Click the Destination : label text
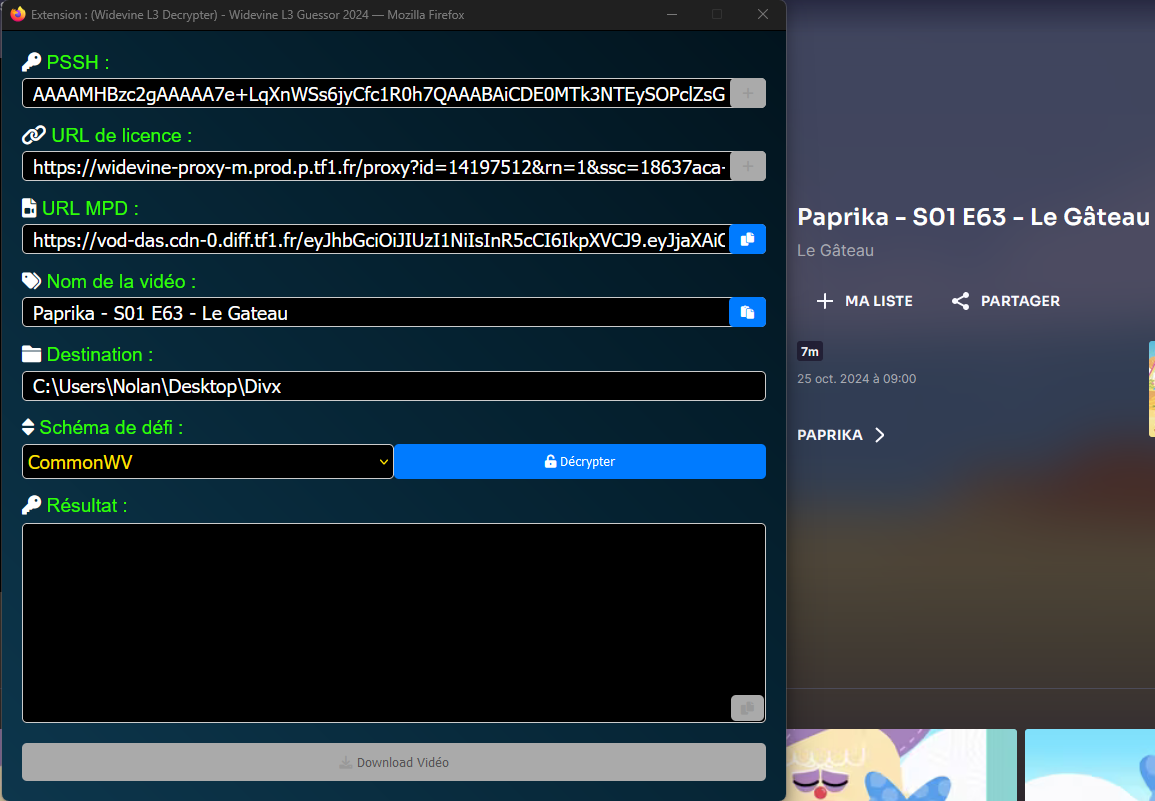The width and height of the screenshot is (1155, 801). click(100, 354)
